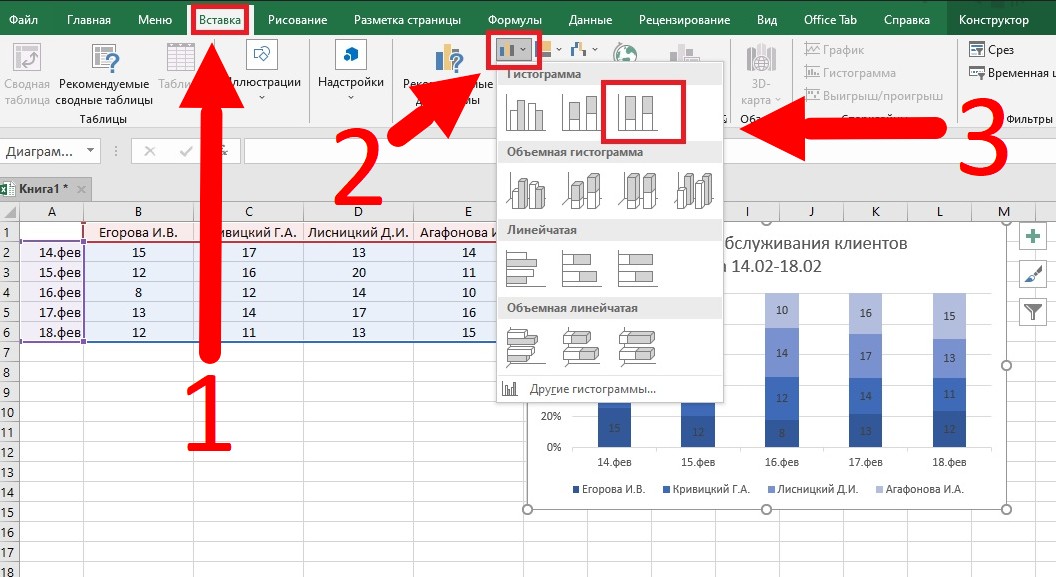The width and height of the screenshot is (1056, 577).
Task: Select the 100% stacked column chart type
Action: click(x=637, y=112)
